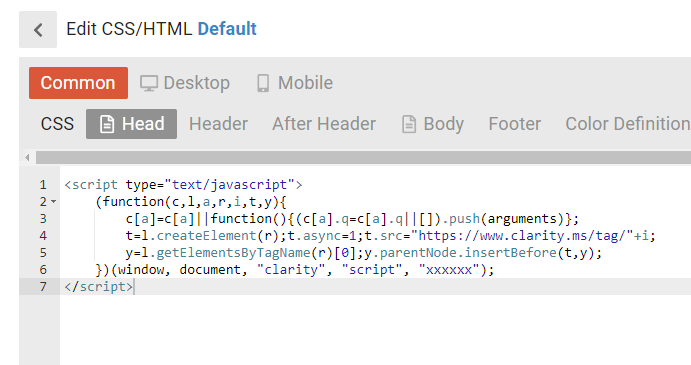Switch to the Mobile tab
This screenshot has width=691, height=365.
pos(295,83)
